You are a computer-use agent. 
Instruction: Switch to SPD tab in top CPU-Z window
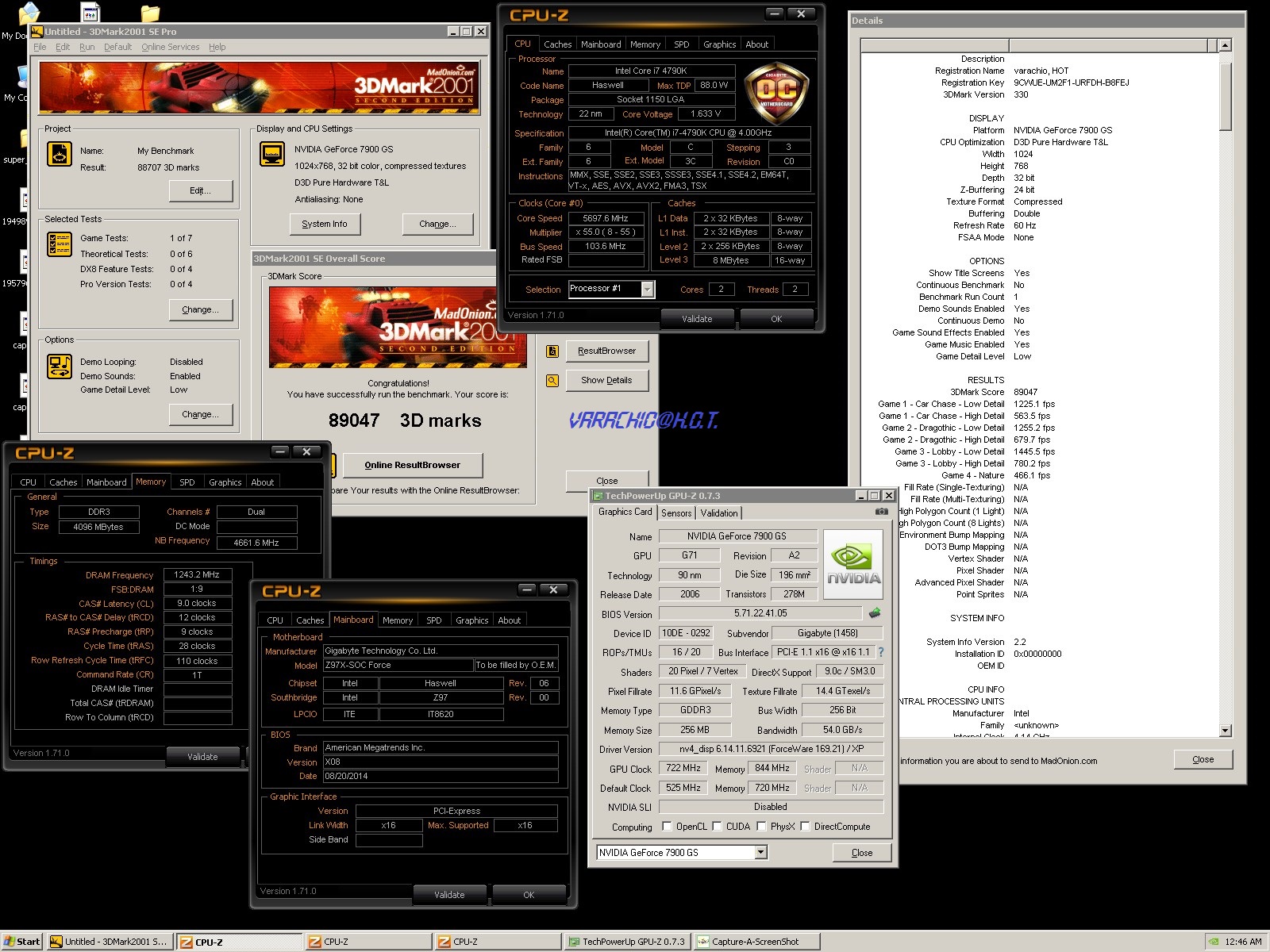tap(682, 44)
